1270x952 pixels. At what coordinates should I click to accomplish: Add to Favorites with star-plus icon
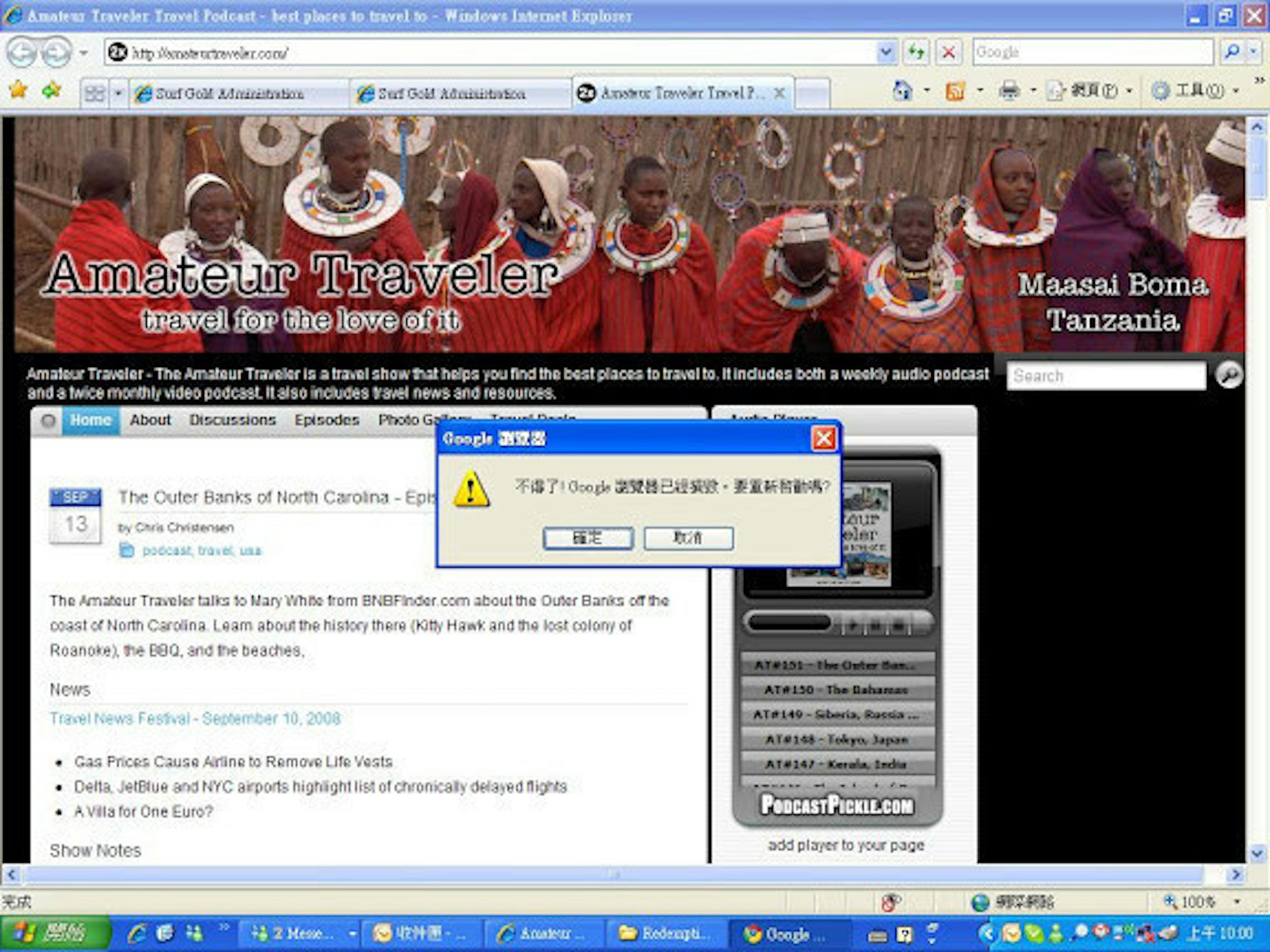52,90
